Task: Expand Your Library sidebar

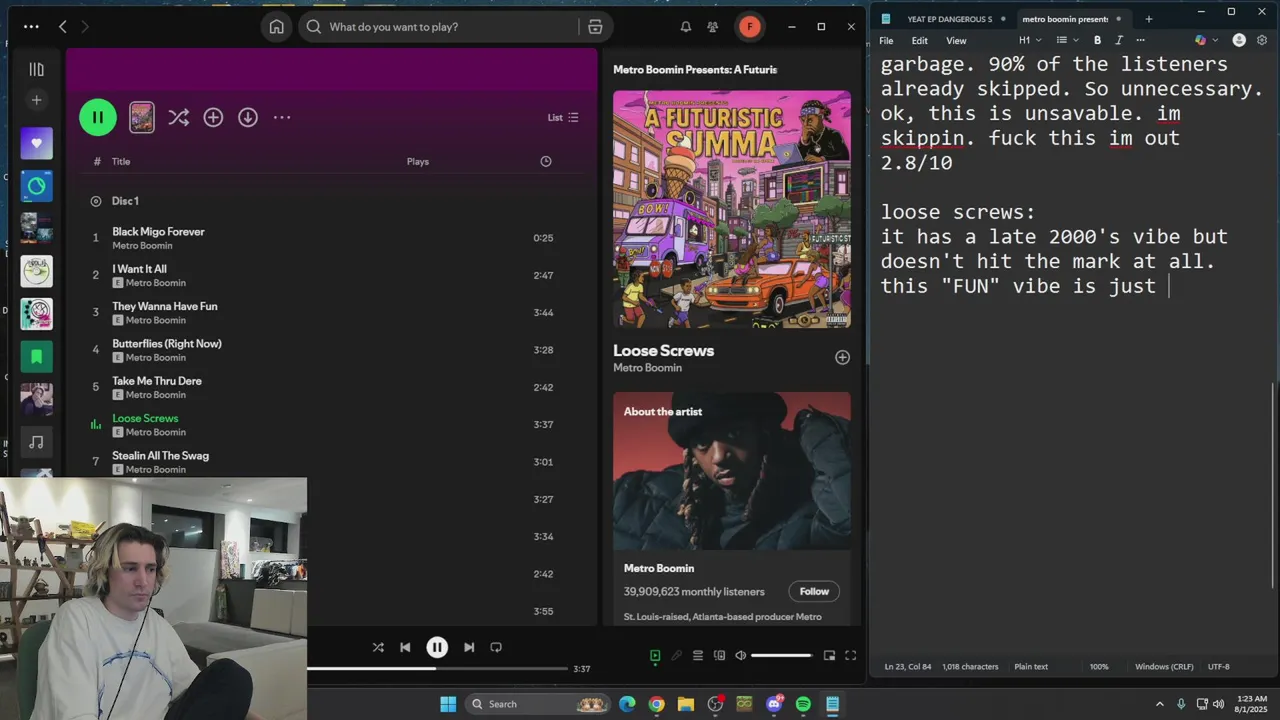Action: [37, 69]
